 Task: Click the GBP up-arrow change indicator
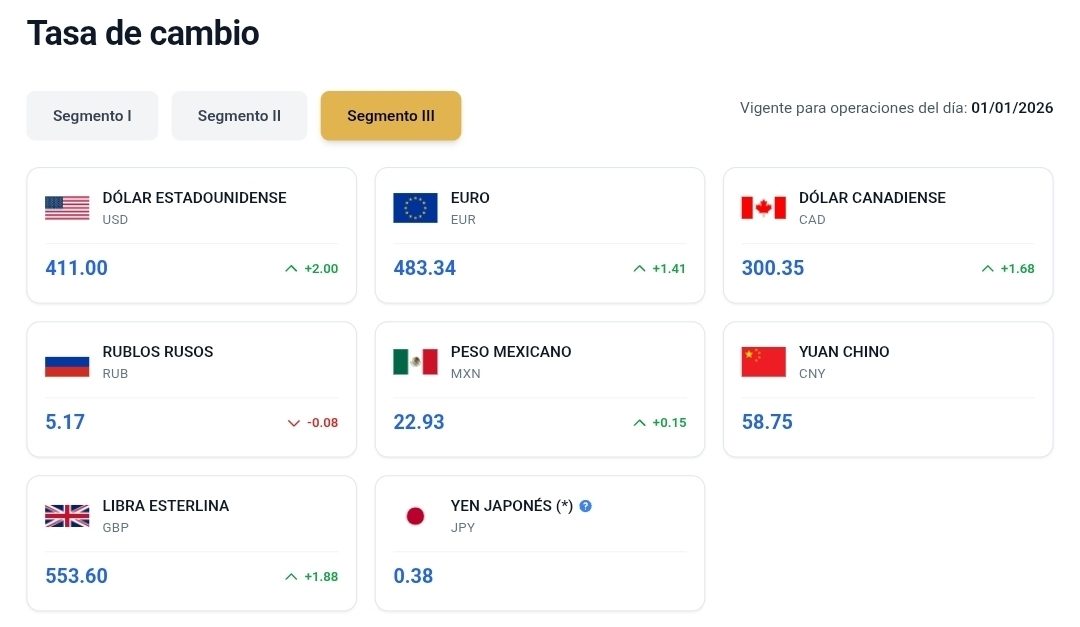[x=292, y=577]
